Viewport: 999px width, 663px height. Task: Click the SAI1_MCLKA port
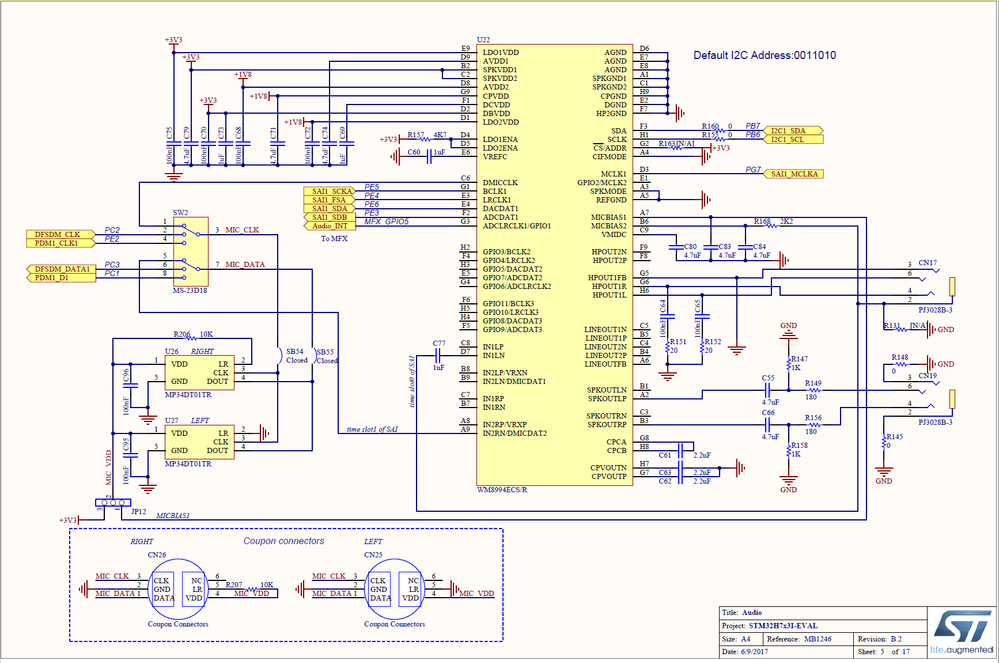(x=793, y=174)
